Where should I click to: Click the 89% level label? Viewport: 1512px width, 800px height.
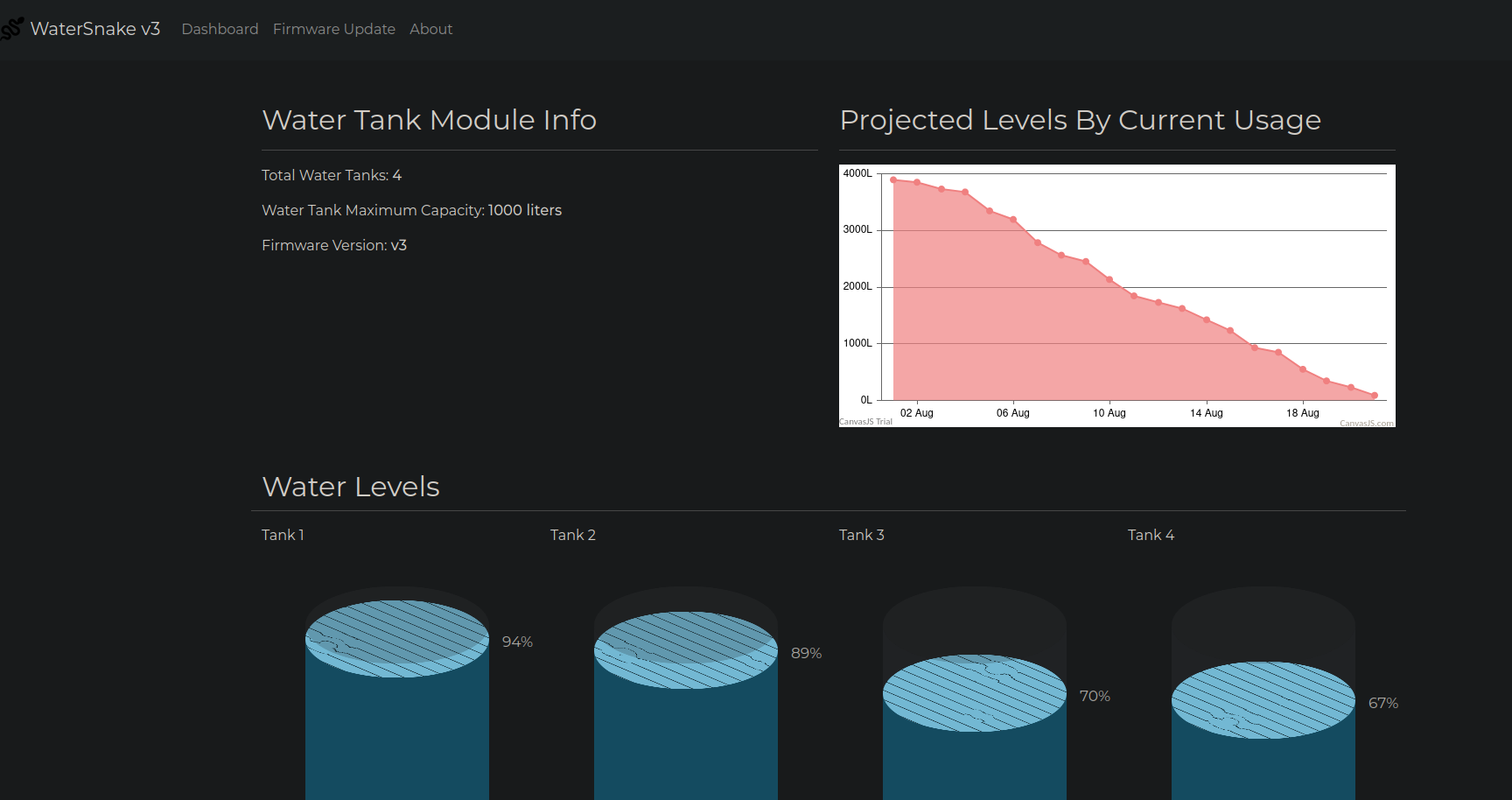[x=806, y=653]
